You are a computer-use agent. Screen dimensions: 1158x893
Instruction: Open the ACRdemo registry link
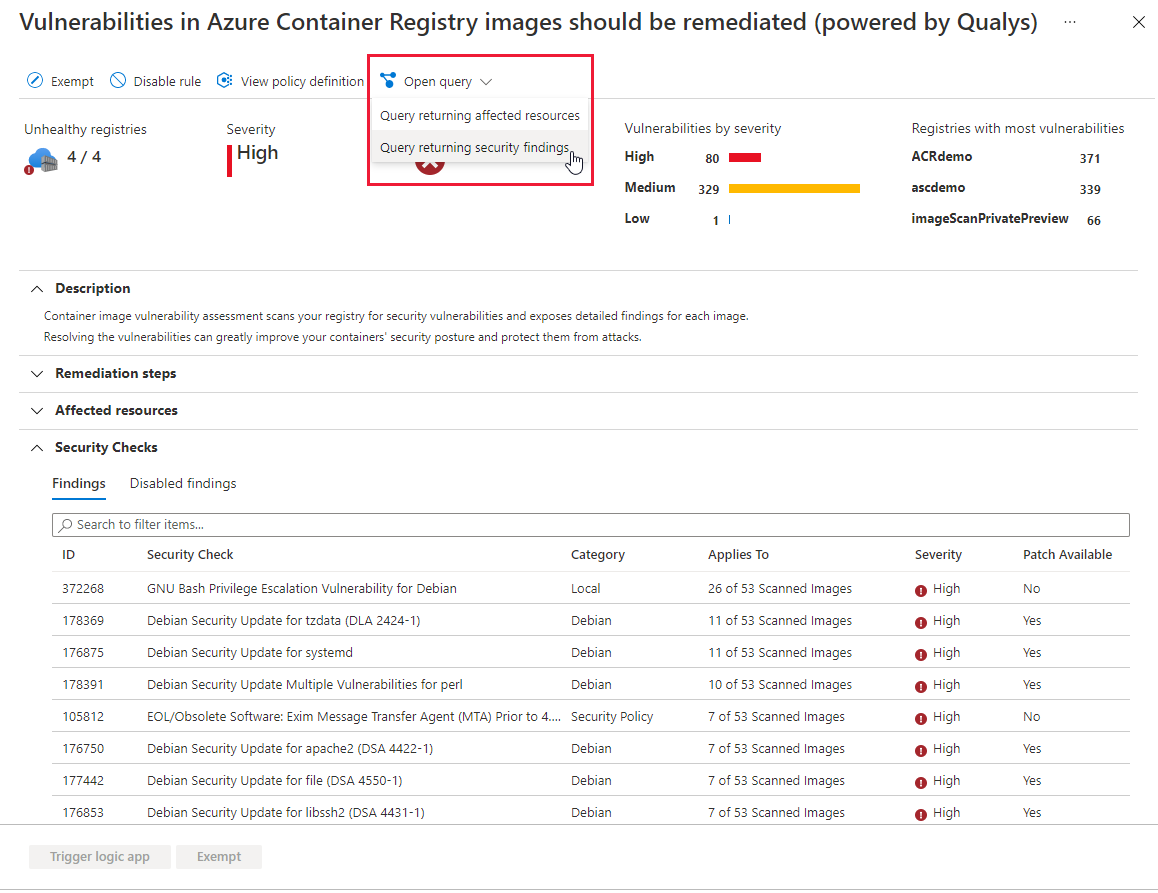pyautogui.click(x=940, y=157)
